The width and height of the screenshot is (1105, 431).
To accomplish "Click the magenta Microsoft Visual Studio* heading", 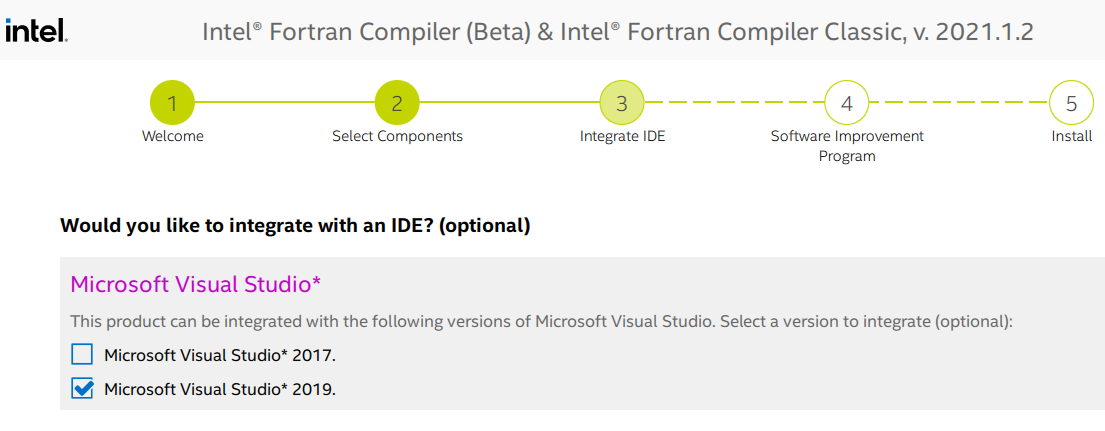I will pos(195,284).
